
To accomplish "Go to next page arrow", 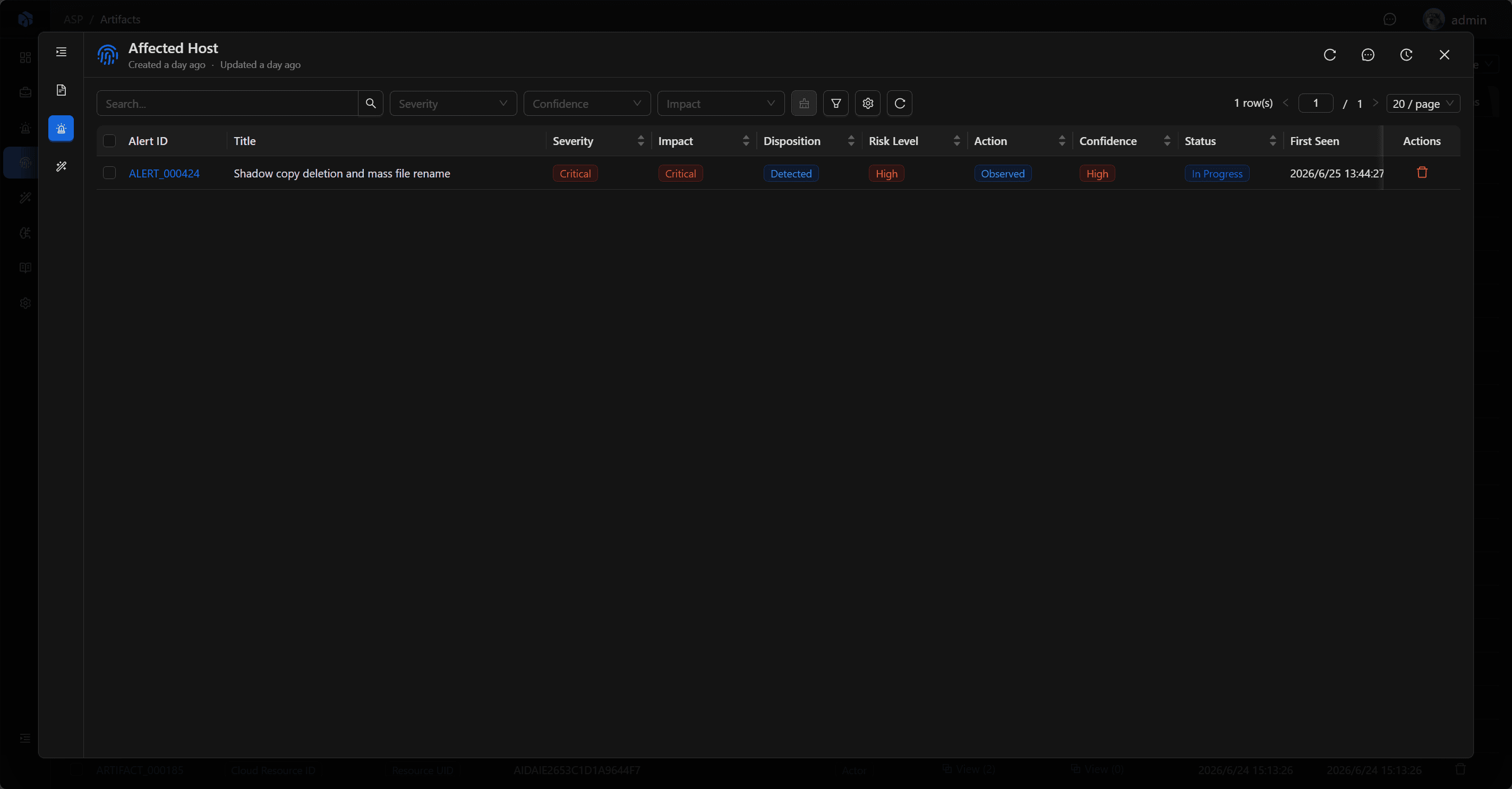I will (1375, 103).
